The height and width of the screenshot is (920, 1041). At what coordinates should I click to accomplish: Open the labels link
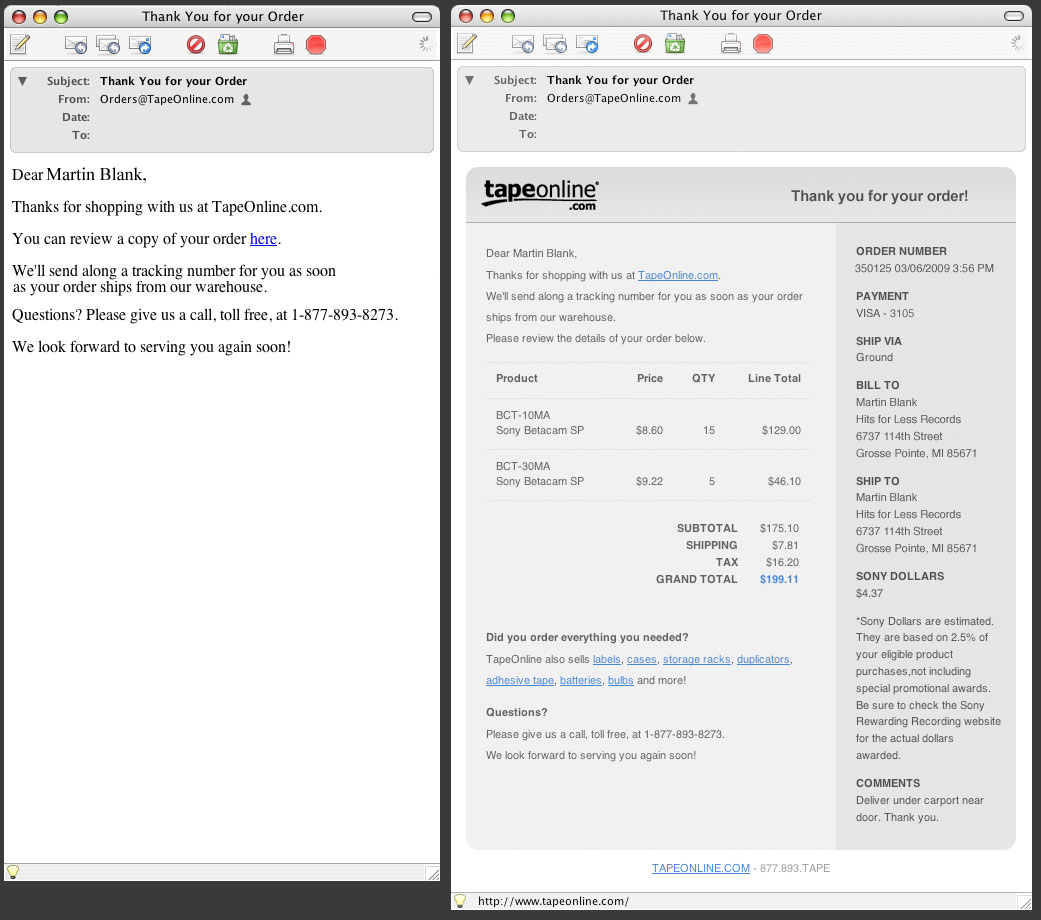607,660
